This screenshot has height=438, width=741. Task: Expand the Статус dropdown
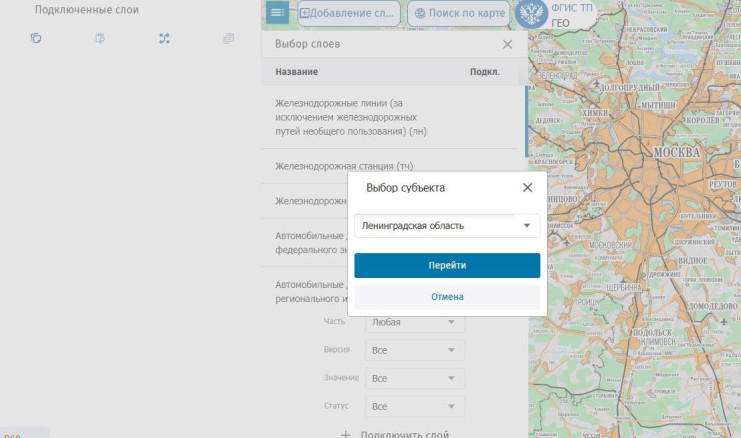(x=415, y=407)
